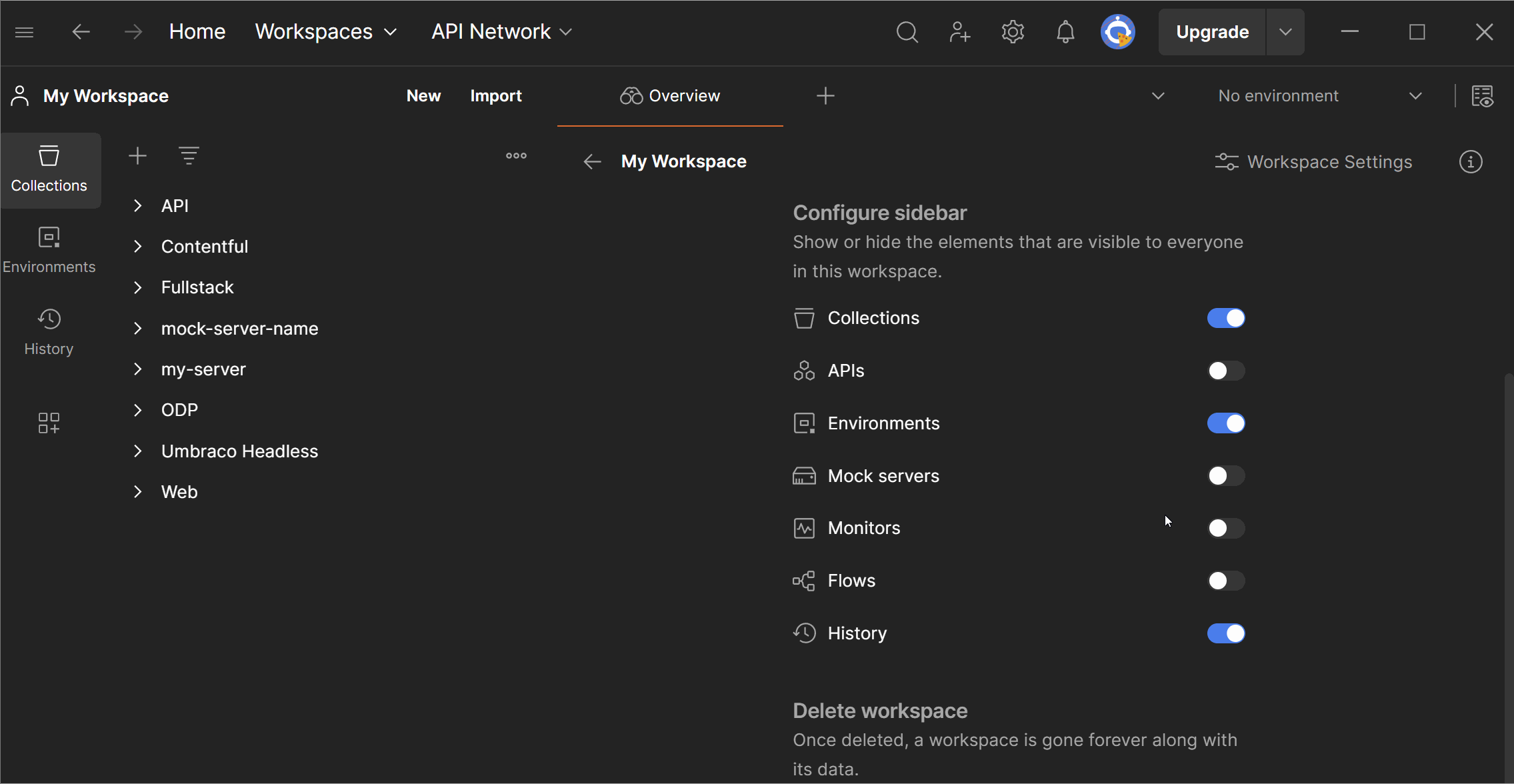Click the Configure sidebar heading
Viewport: 1514px width, 784px height.
(x=880, y=213)
